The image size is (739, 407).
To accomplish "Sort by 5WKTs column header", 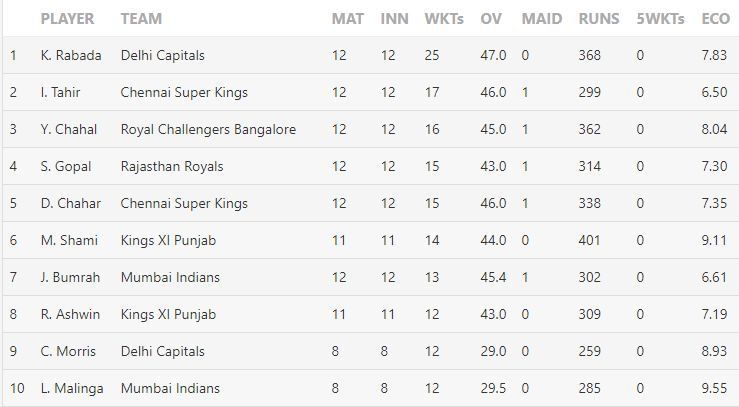I will (659, 19).
